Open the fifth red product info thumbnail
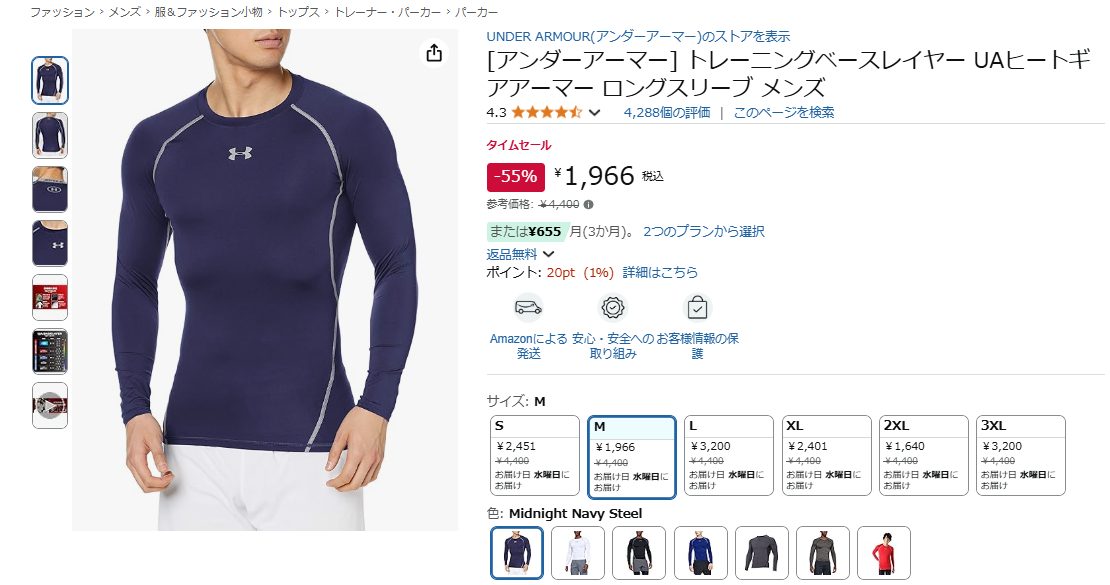The height and width of the screenshot is (585, 1110). 50,297
